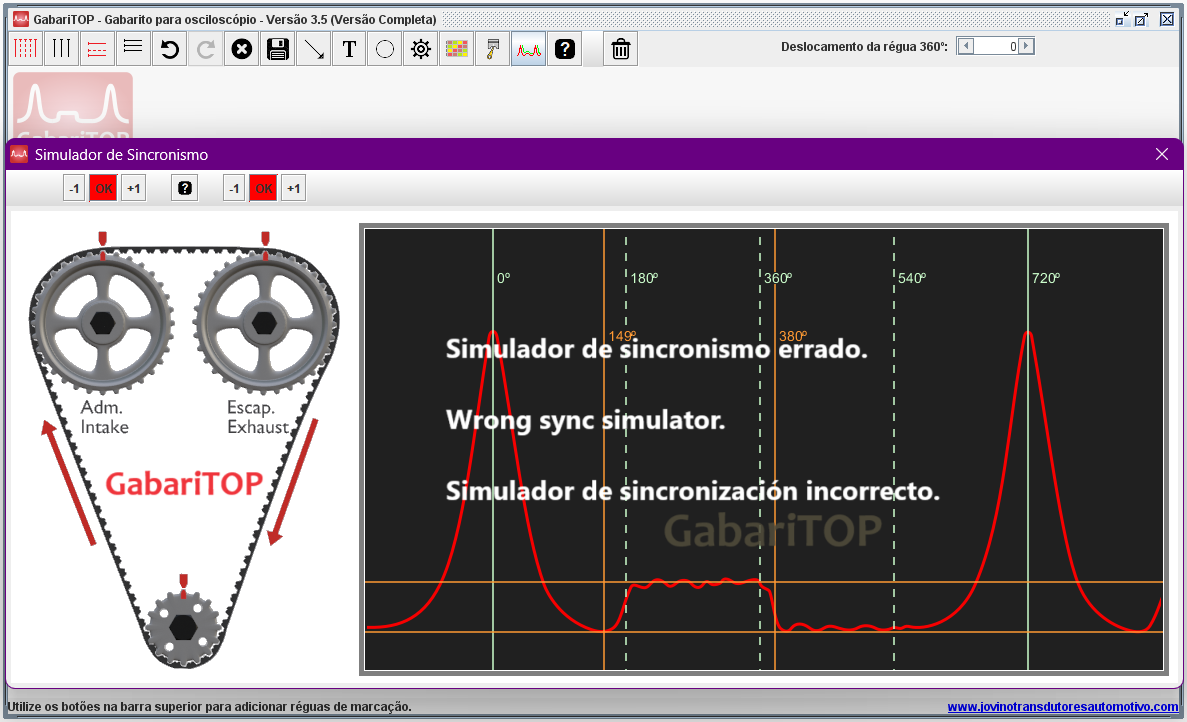Select the text T tool
1187x722 pixels.
pos(349,49)
